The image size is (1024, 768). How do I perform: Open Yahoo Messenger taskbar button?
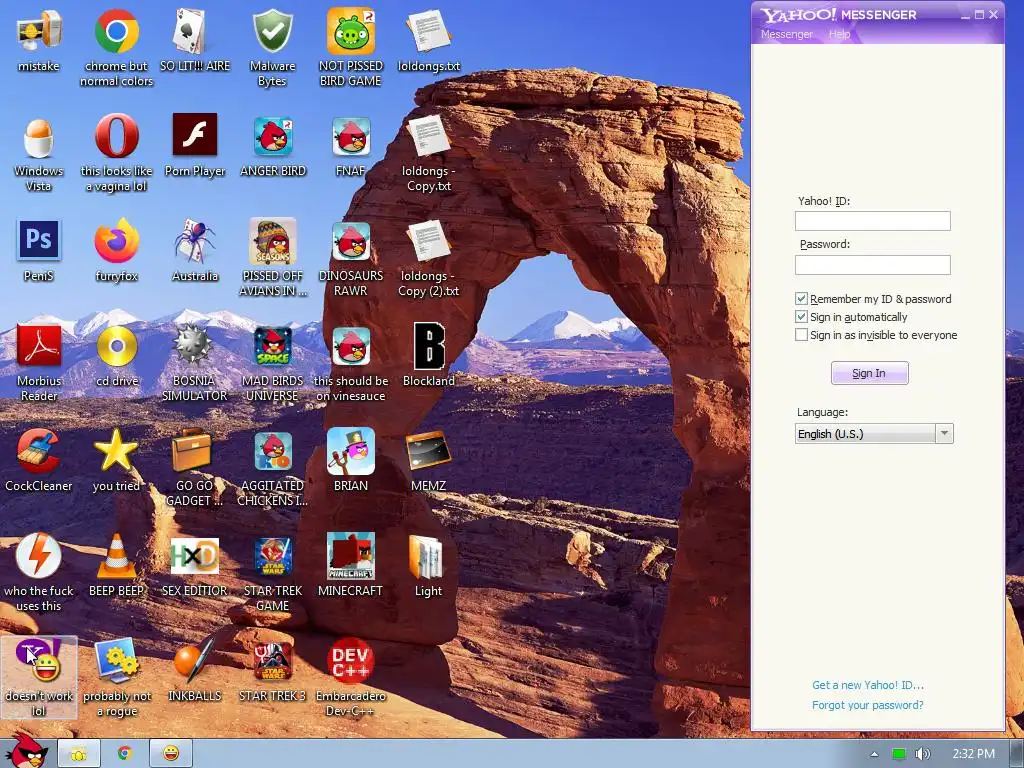(171, 753)
